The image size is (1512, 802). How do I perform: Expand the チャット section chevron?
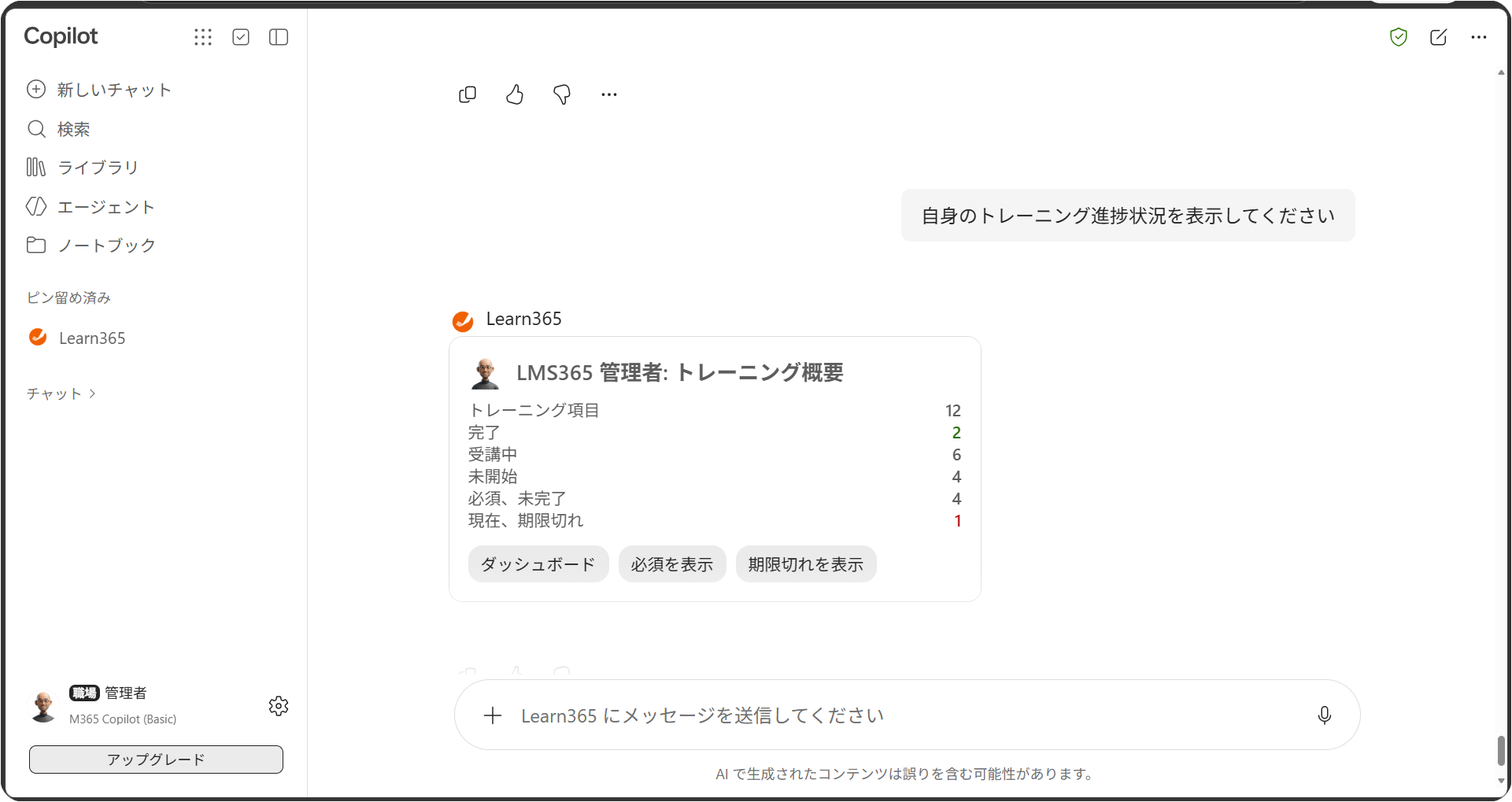(92, 394)
